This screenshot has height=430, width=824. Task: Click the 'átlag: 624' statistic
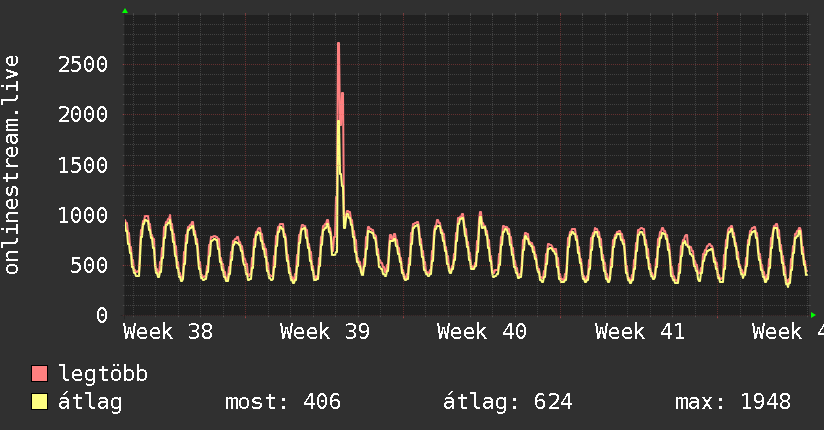pyautogui.click(x=507, y=402)
